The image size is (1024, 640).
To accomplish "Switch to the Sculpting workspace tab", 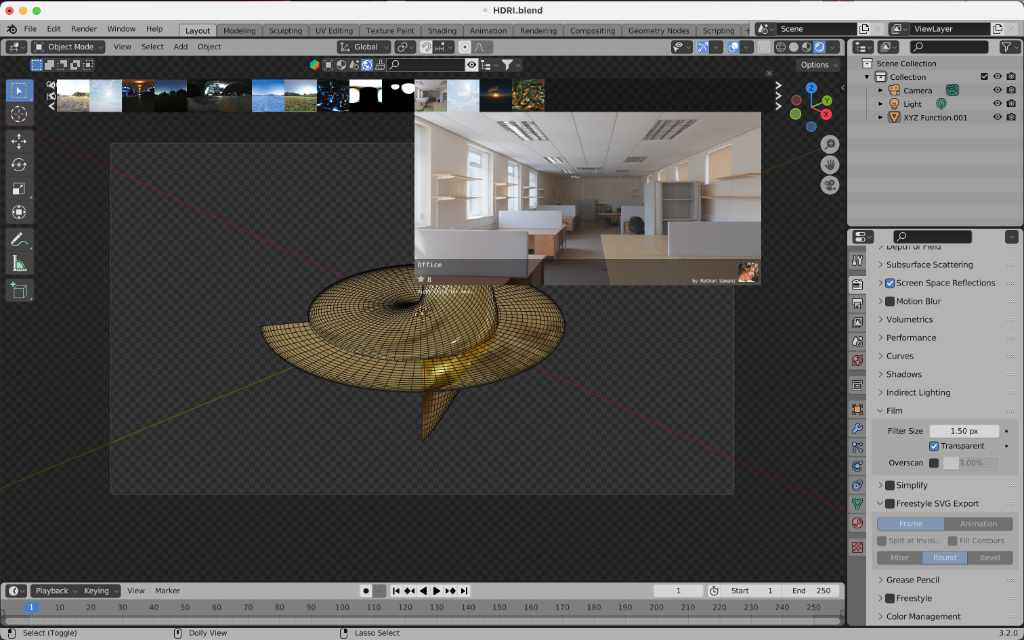I will pyautogui.click(x=285, y=31).
